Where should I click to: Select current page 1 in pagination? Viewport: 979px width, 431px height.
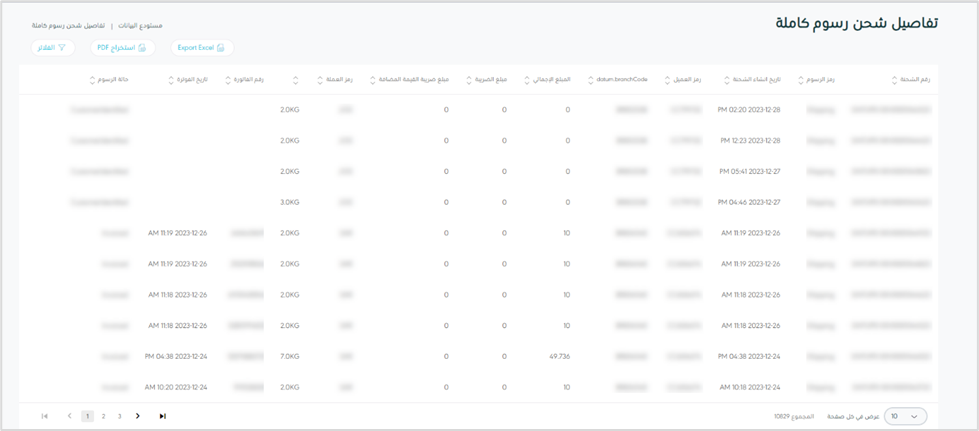(87, 416)
